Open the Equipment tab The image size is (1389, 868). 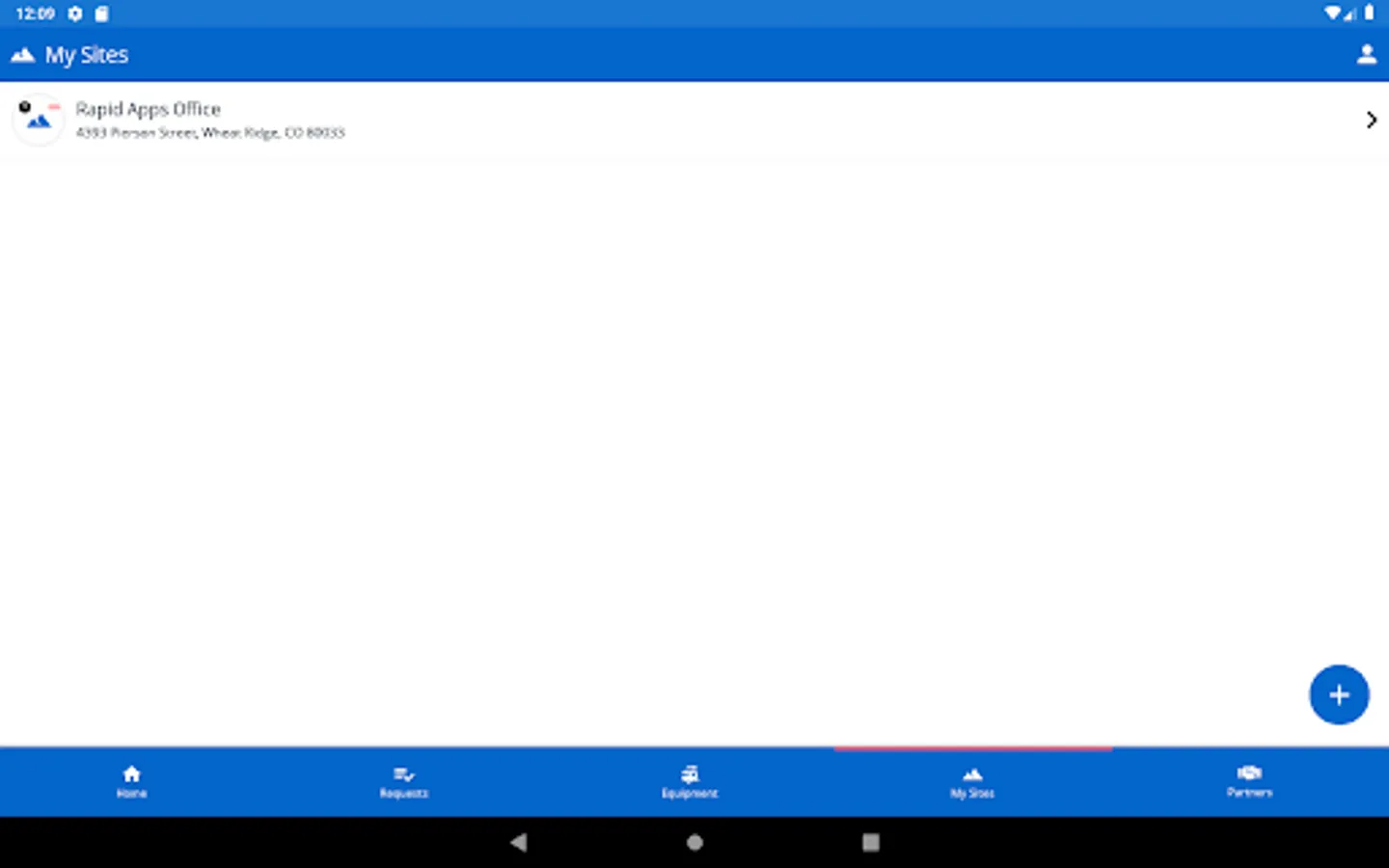coord(690,781)
